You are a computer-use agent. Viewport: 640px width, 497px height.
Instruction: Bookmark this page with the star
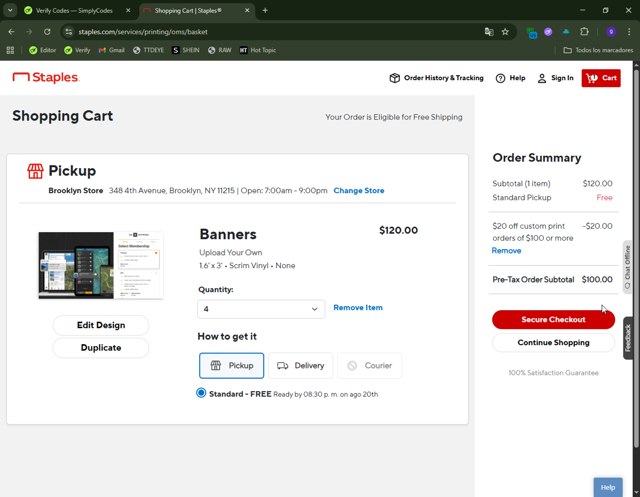(x=505, y=32)
